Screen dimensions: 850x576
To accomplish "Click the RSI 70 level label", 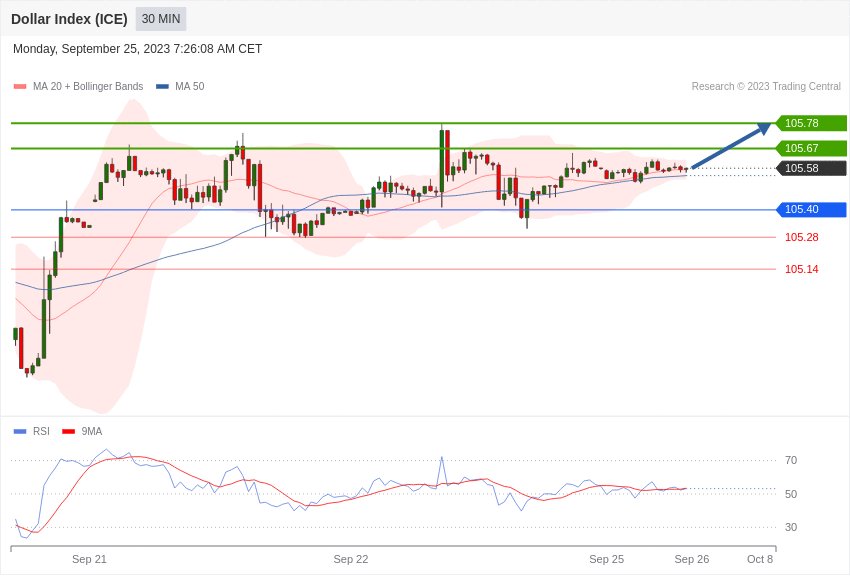I will click(x=791, y=461).
